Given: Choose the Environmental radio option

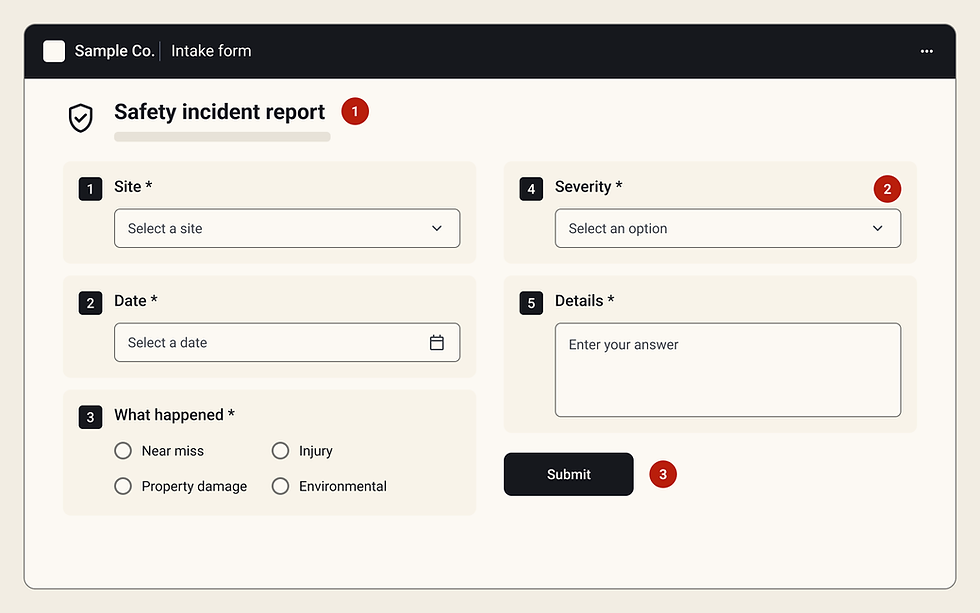Looking at the screenshot, I should coord(281,486).
